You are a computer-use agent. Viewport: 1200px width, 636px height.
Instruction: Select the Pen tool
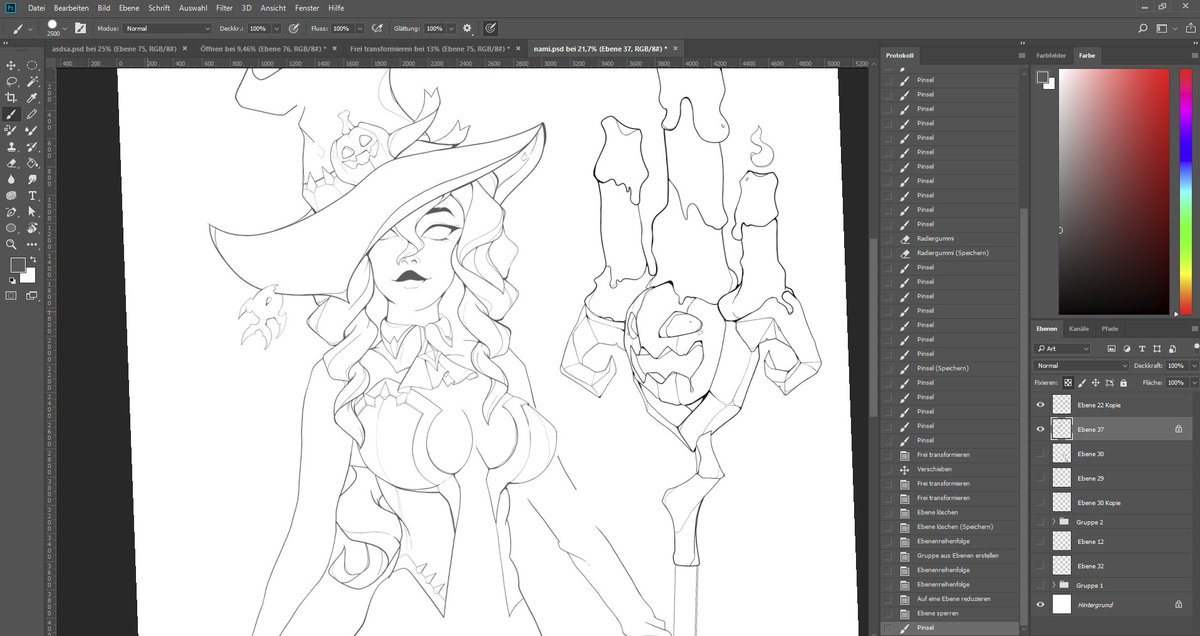pyautogui.click(x=11, y=211)
